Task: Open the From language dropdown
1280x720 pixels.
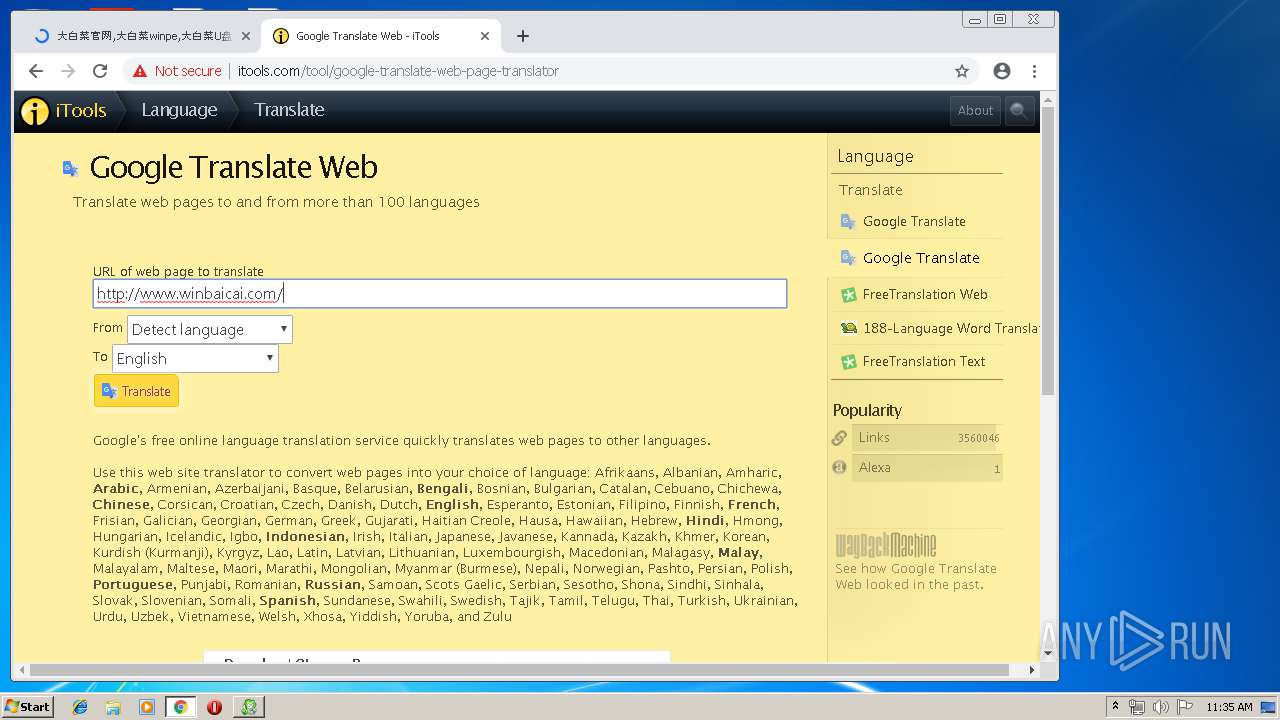Action: coord(209,329)
